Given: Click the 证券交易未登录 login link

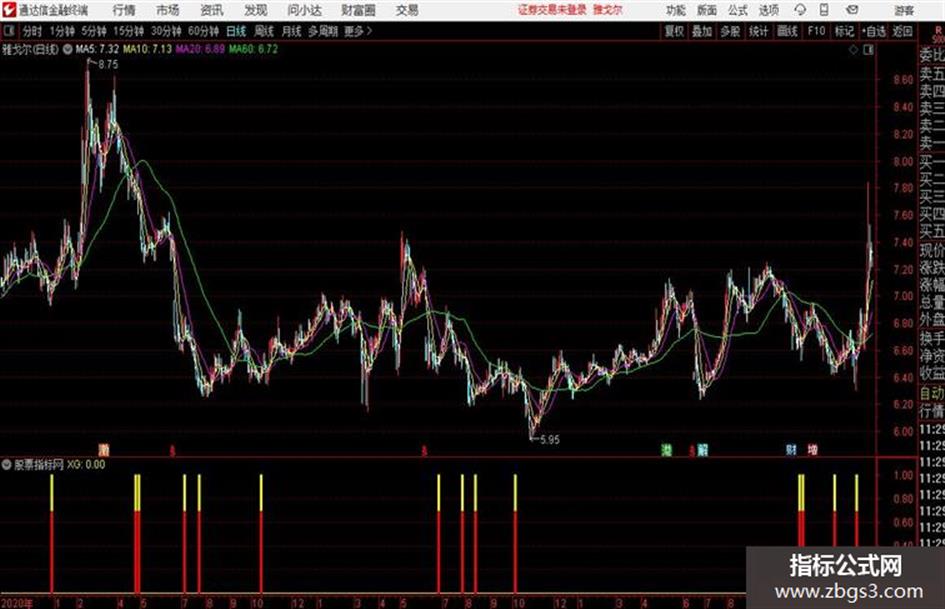Looking at the screenshot, I should tap(552, 10).
